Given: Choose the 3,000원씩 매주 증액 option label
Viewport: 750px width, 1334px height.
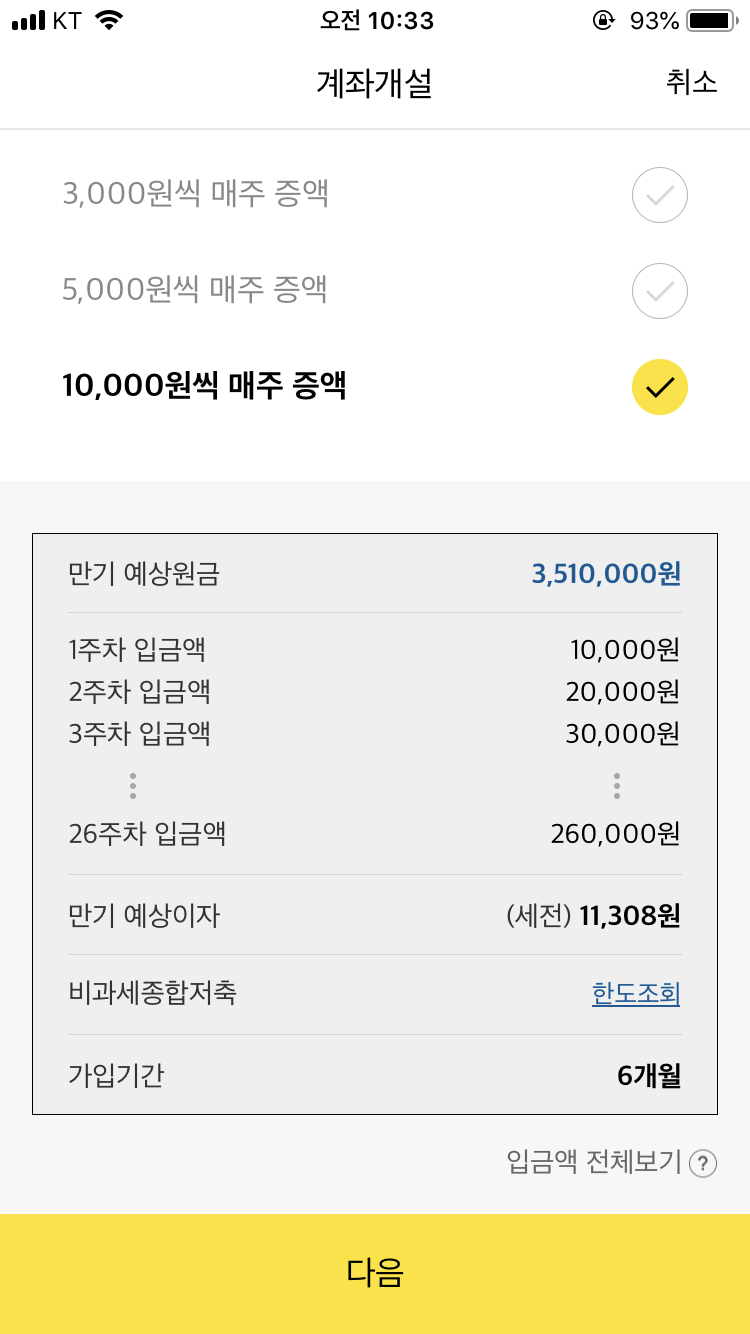Looking at the screenshot, I should click(196, 195).
